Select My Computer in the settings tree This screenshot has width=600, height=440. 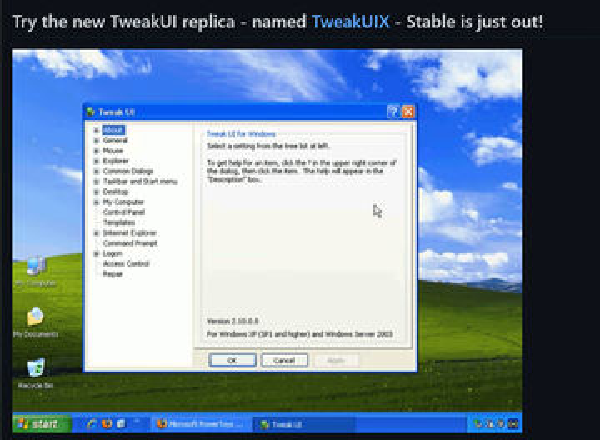123,202
